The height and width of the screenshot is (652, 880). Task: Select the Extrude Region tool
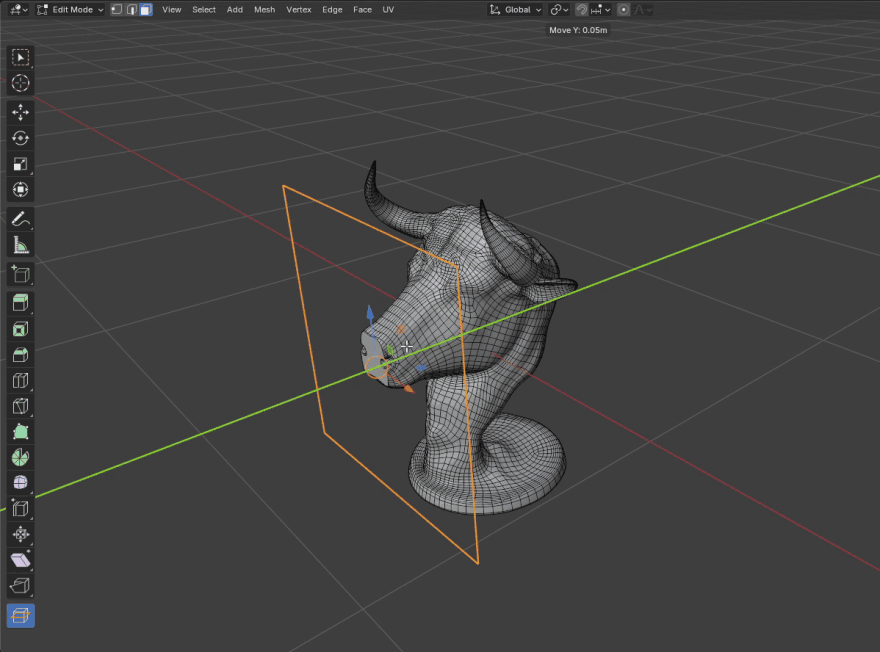(x=20, y=304)
